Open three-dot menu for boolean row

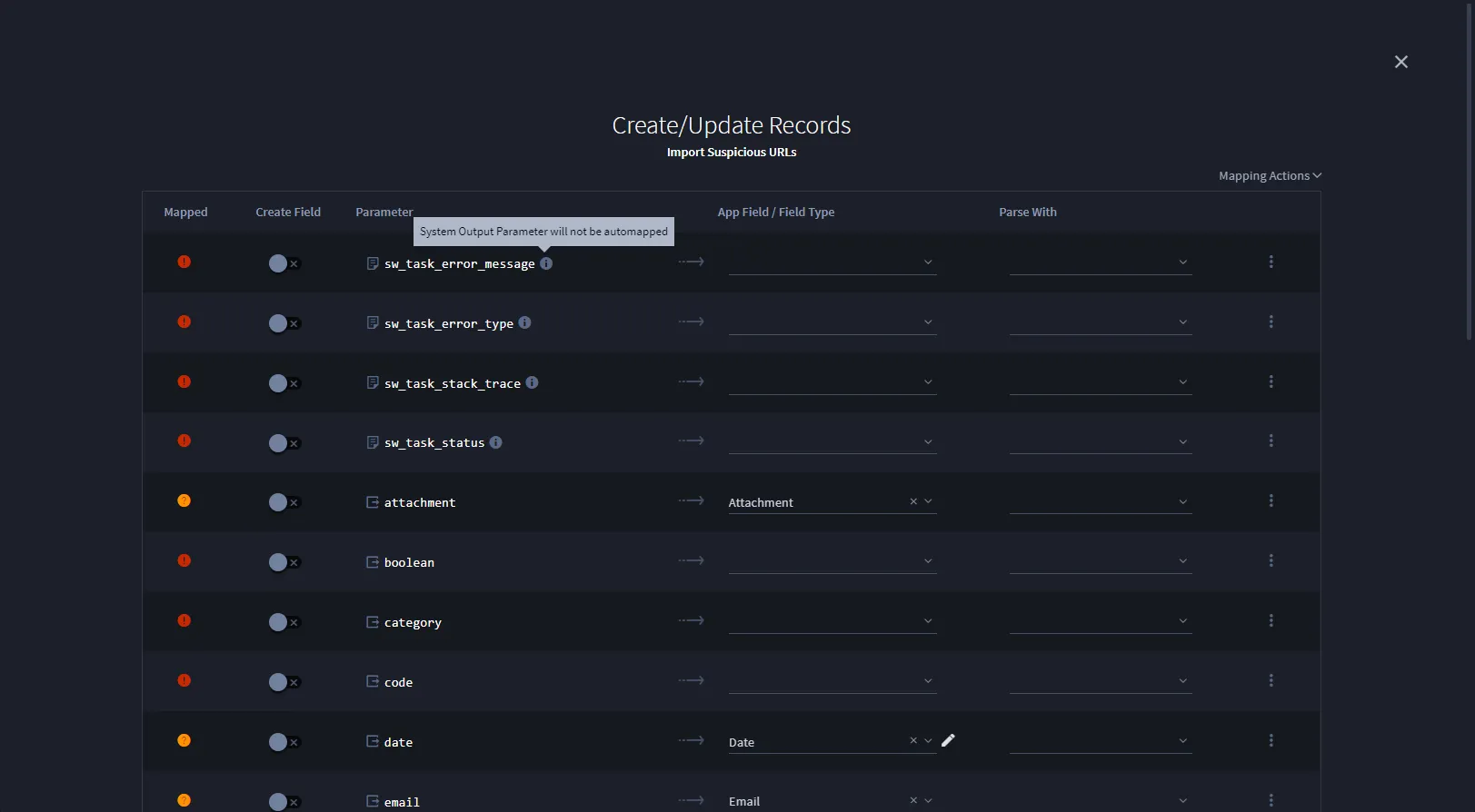click(1271, 560)
